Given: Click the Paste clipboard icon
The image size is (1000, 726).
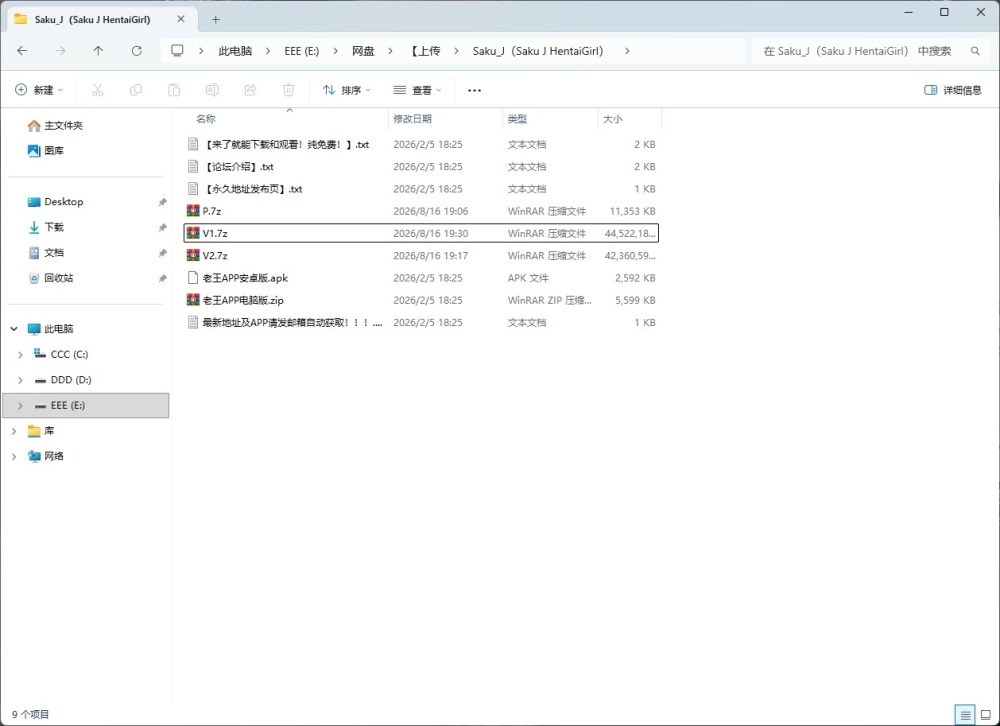Looking at the screenshot, I should [x=174, y=90].
